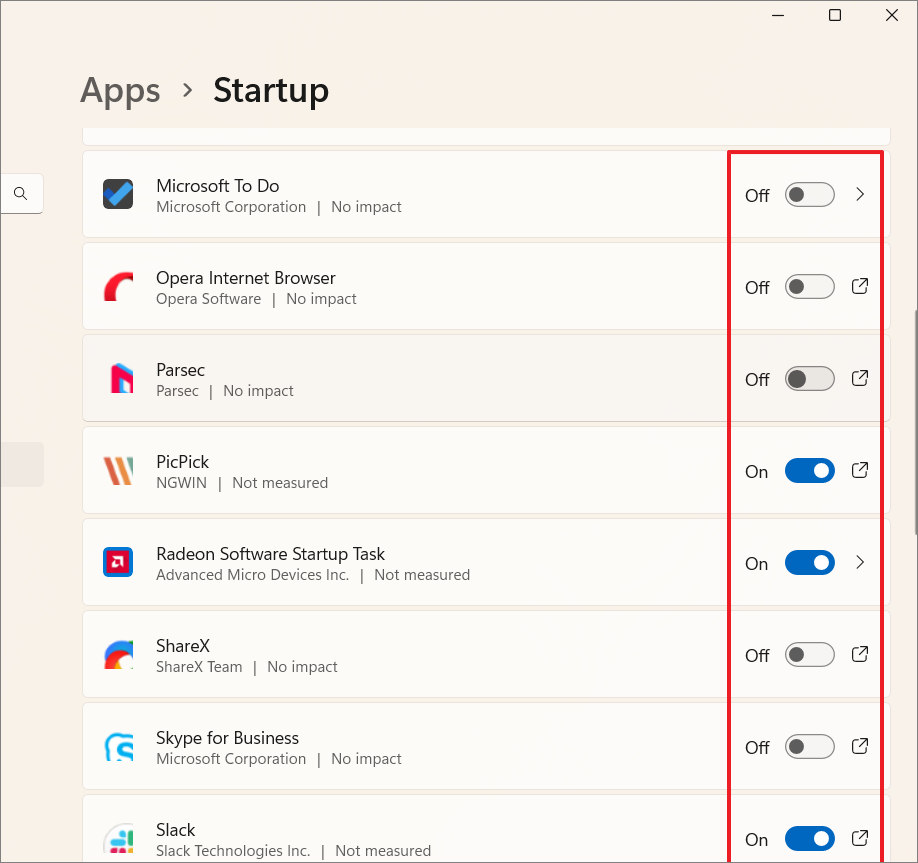Expand Microsoft To Do details chevron

(859, 194)
